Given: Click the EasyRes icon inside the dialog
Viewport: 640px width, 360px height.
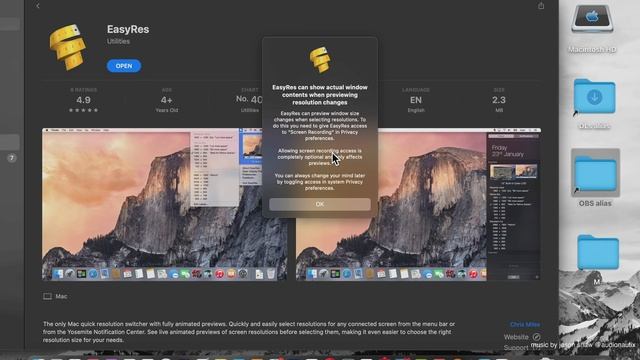Looking at the screenshot, I should pos(320,60).
